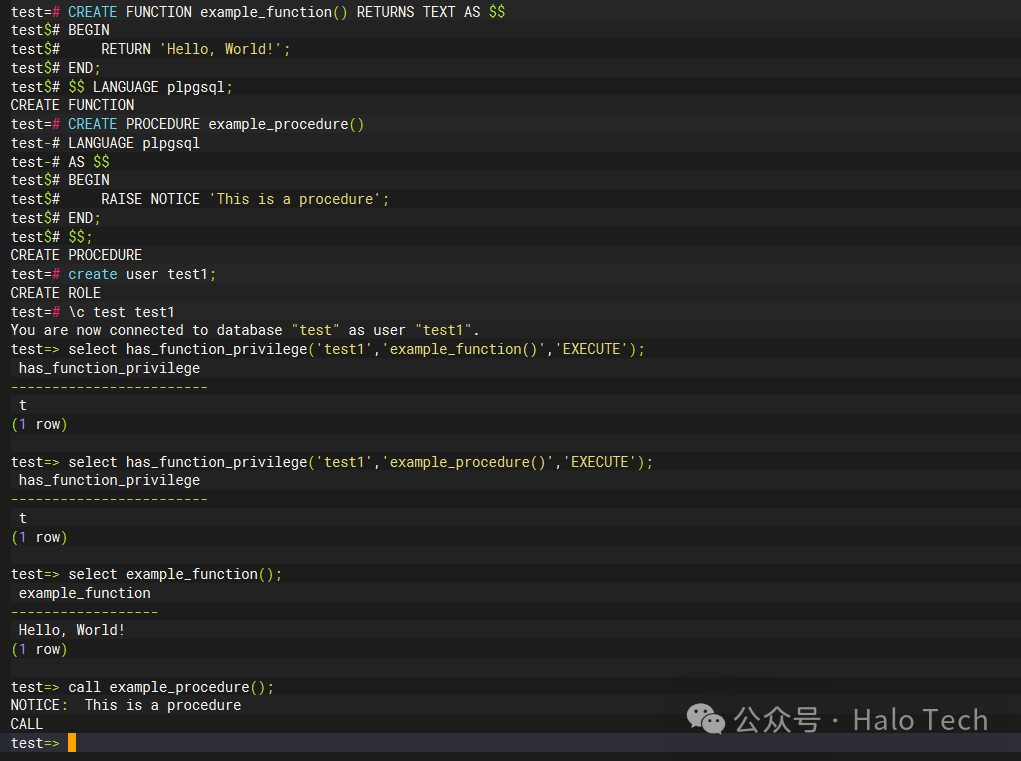This screenshot has height=761, width=1021.
Task: Click the 'CREATE FUNCTION example_function()' command line
Action: click(x=258, y=12)
